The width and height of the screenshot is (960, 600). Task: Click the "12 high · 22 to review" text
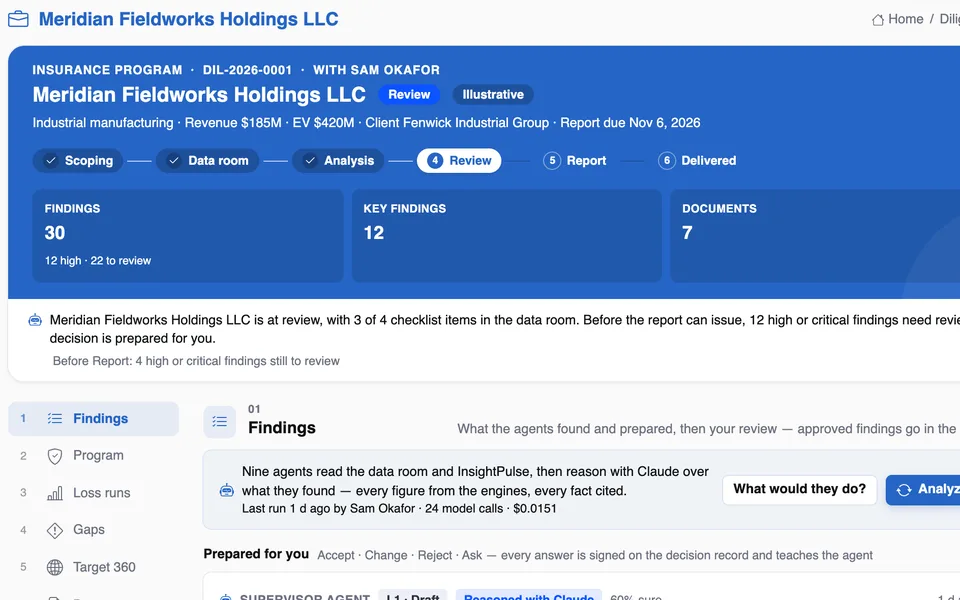click(98, 261)
